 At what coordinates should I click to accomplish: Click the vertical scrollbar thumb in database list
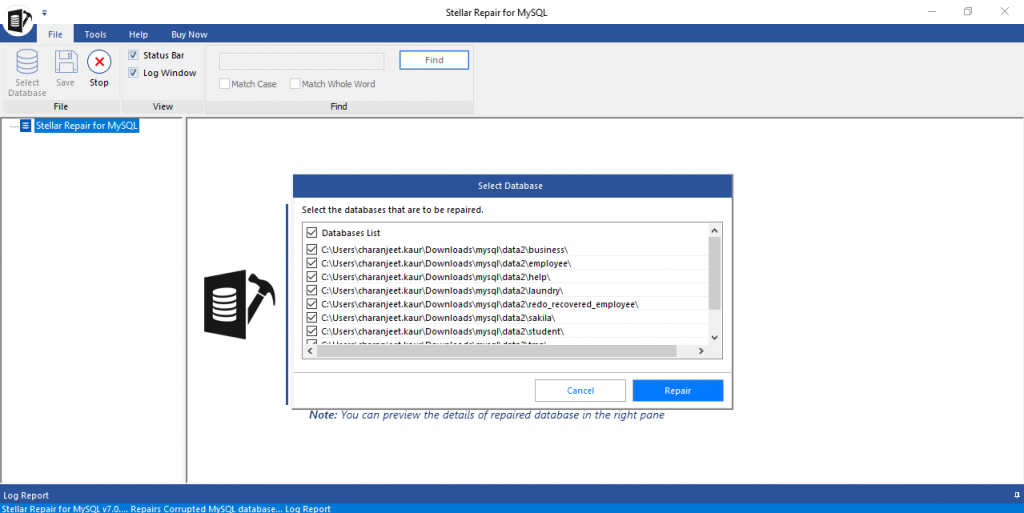(x=714, y=273)
